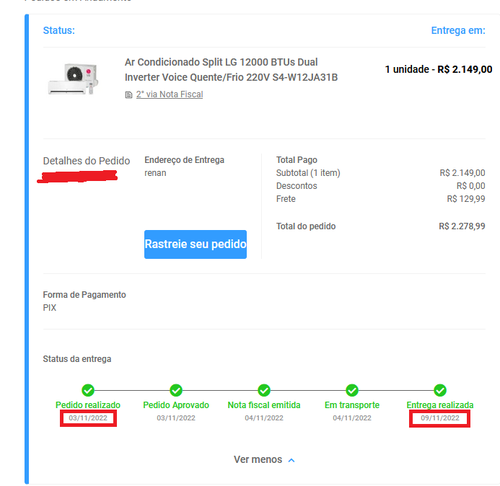The width and height of the screenshot is (500, 486).
Task: Select the Pedido realizado date 03/11/2022
Action: [88, 418]
